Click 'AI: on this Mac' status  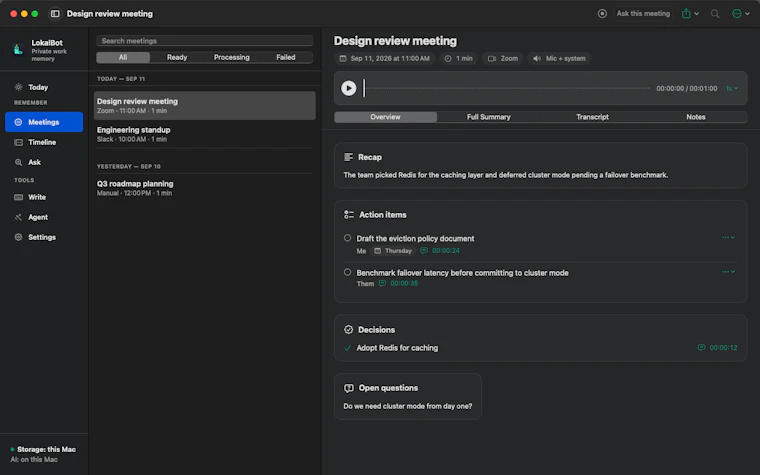(34, 459)
